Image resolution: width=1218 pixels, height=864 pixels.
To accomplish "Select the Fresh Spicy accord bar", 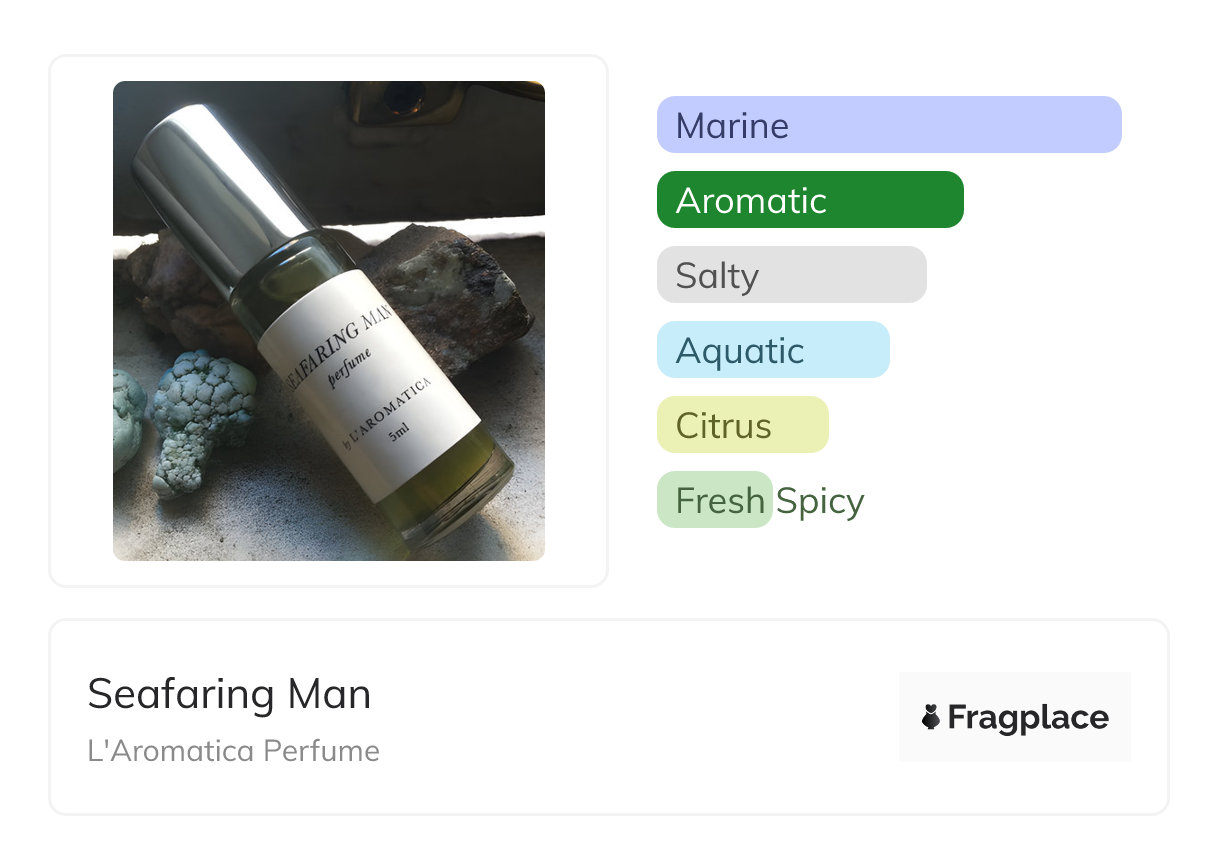I will [x=714, y=500].
